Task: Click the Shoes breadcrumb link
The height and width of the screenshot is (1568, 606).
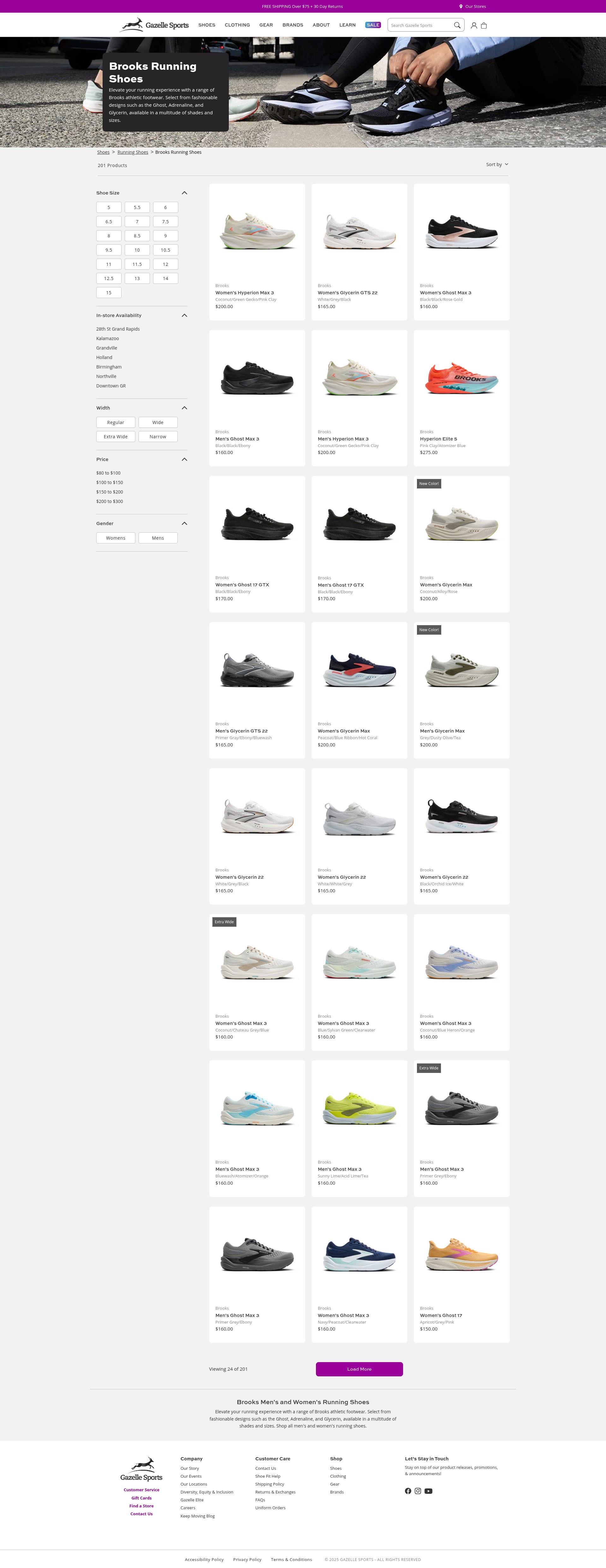Action: [x=104, y=152]
